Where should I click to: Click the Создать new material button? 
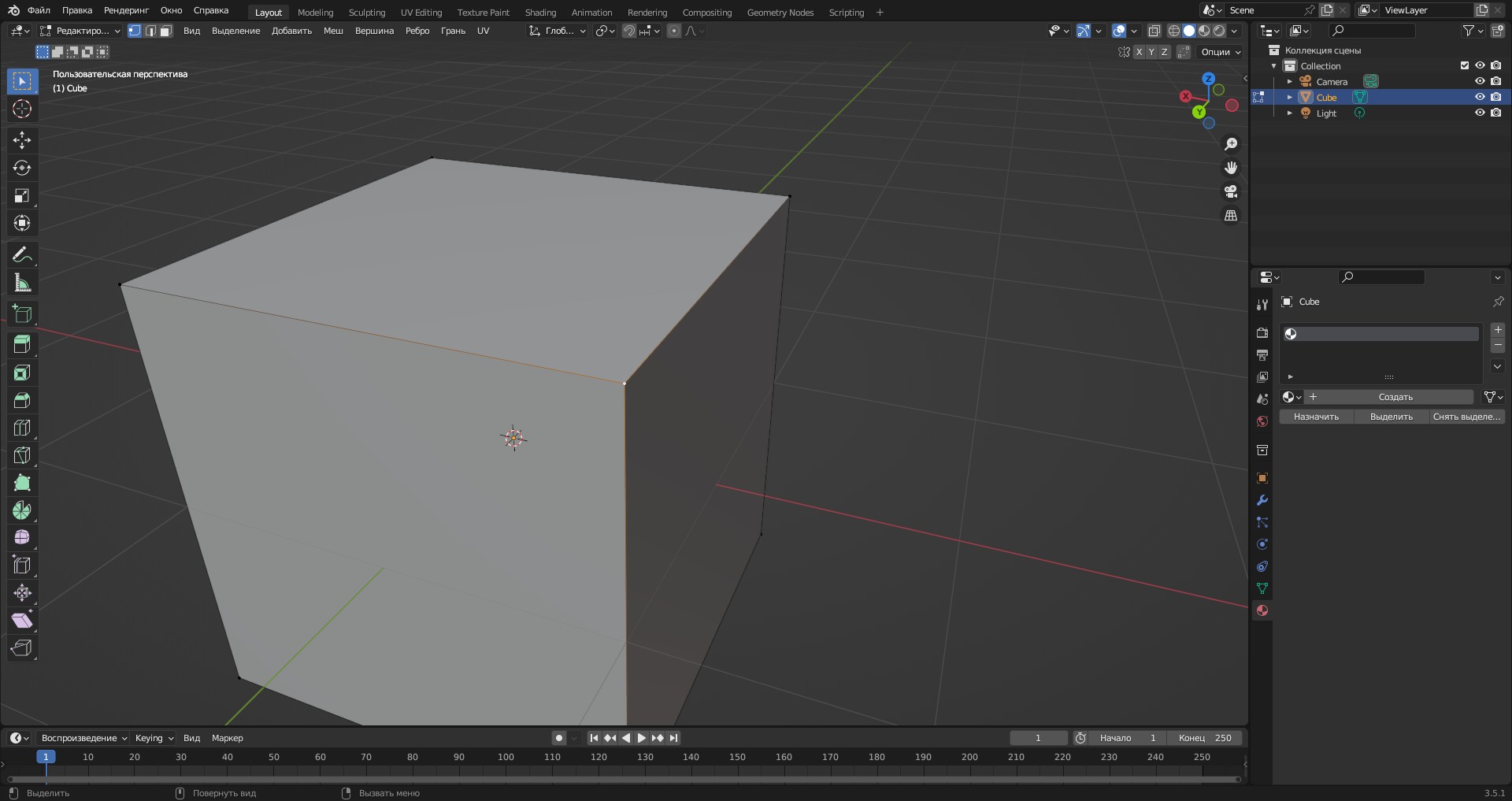click(x=1389, y=397)
